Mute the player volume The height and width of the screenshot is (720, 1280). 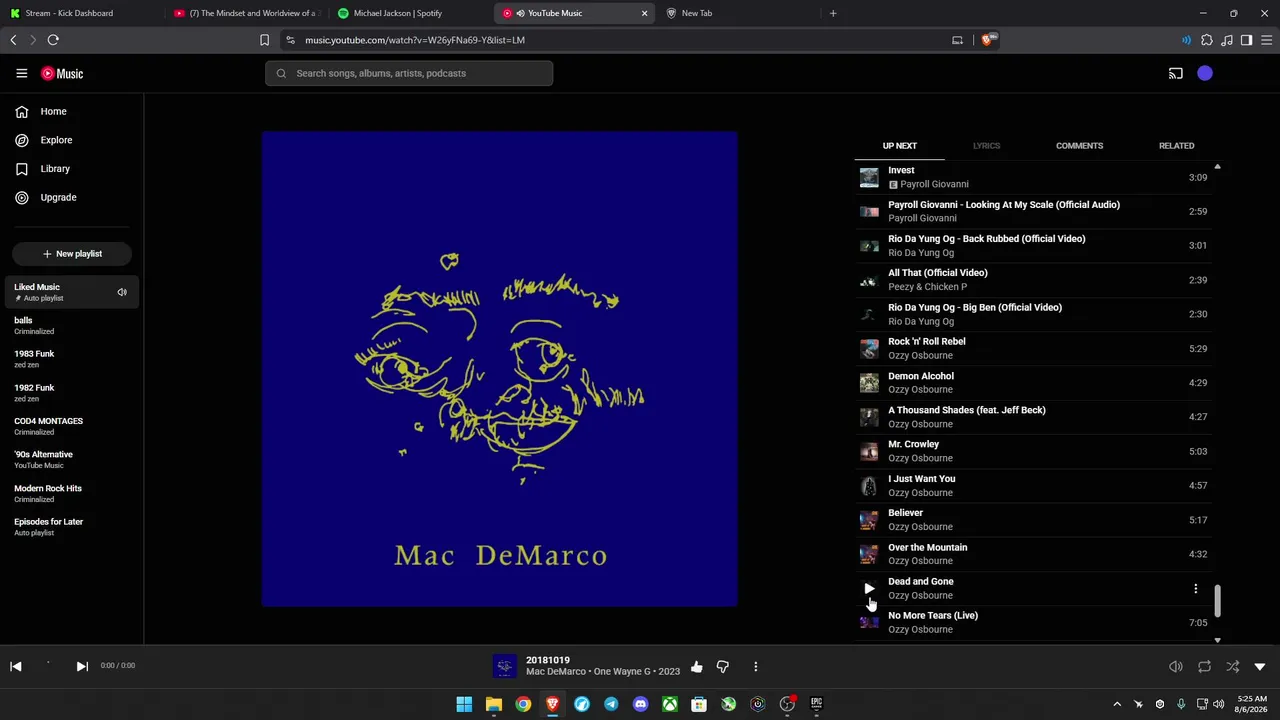[1176, 667]
